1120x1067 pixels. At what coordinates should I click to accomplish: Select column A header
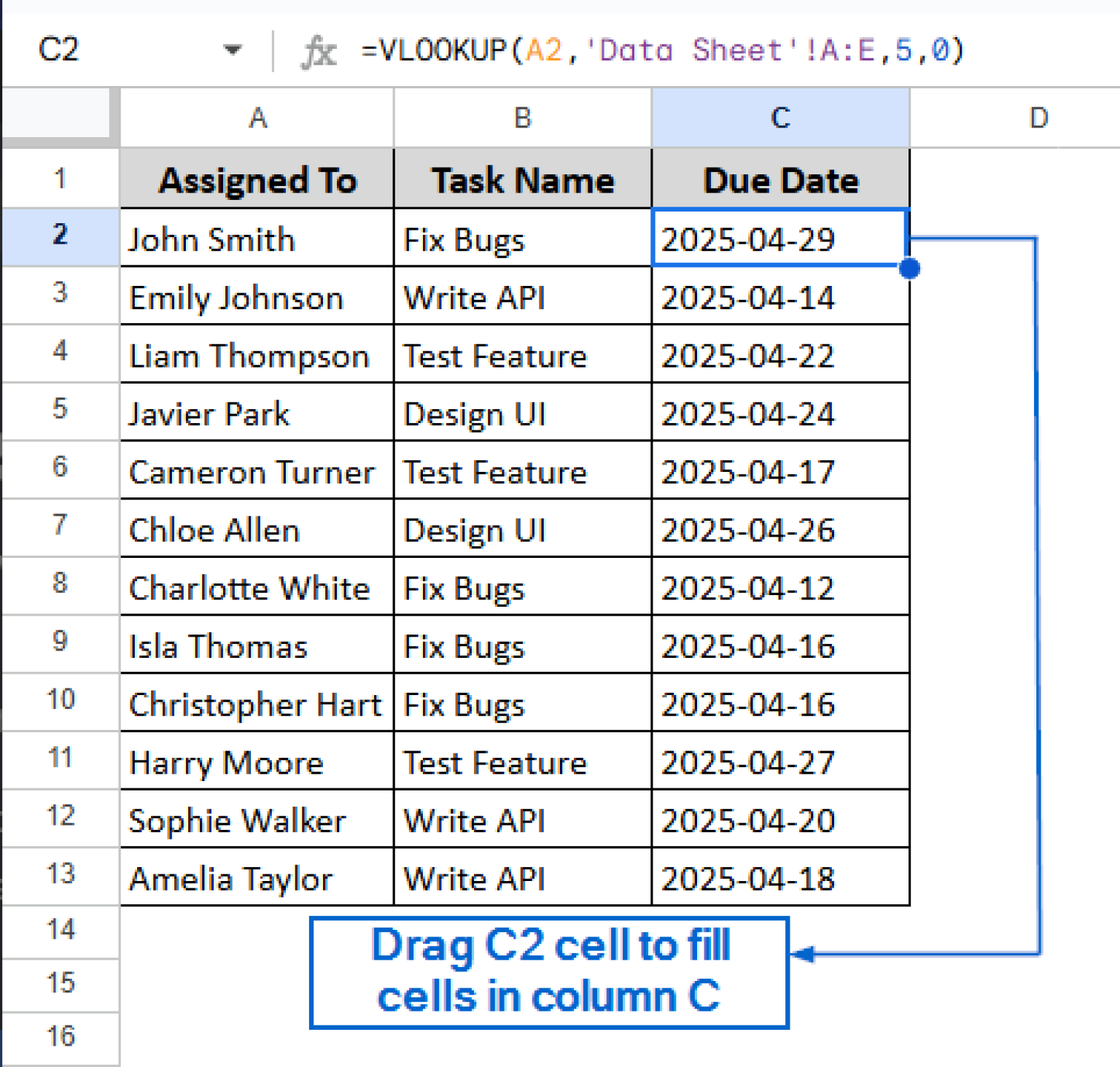point(257,117)
